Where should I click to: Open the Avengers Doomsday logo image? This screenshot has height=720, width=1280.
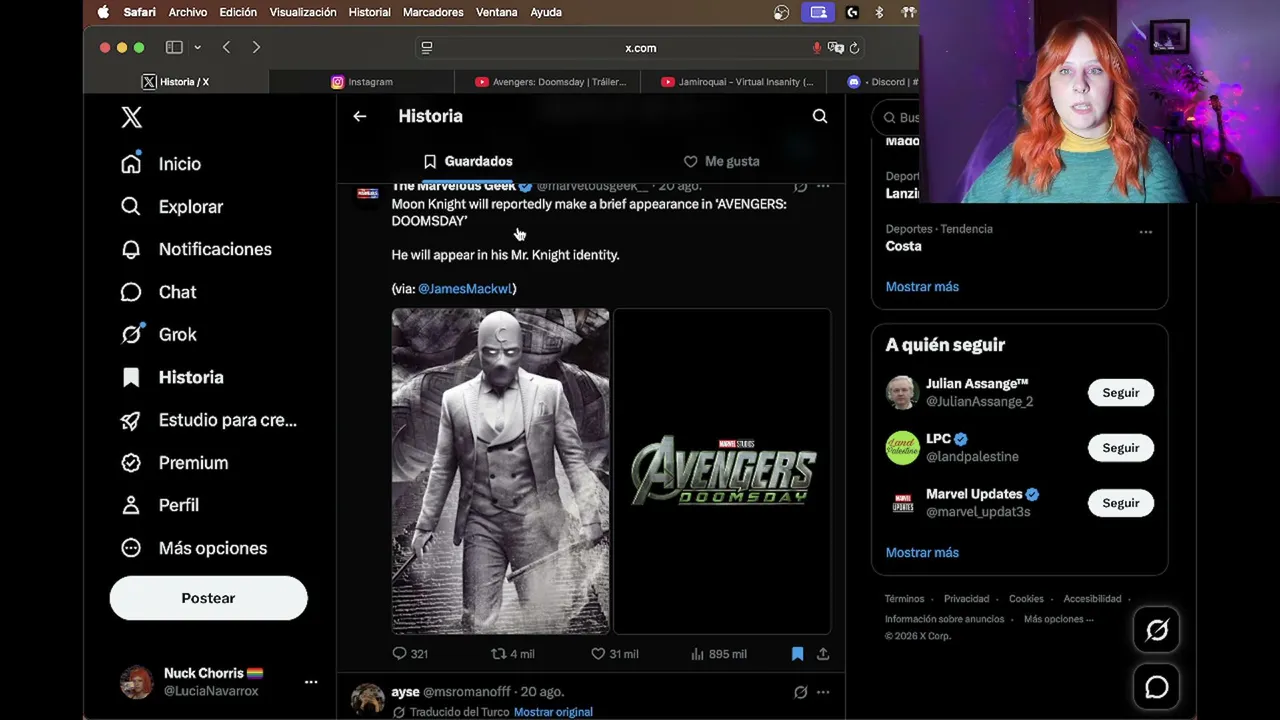point(722,471)
